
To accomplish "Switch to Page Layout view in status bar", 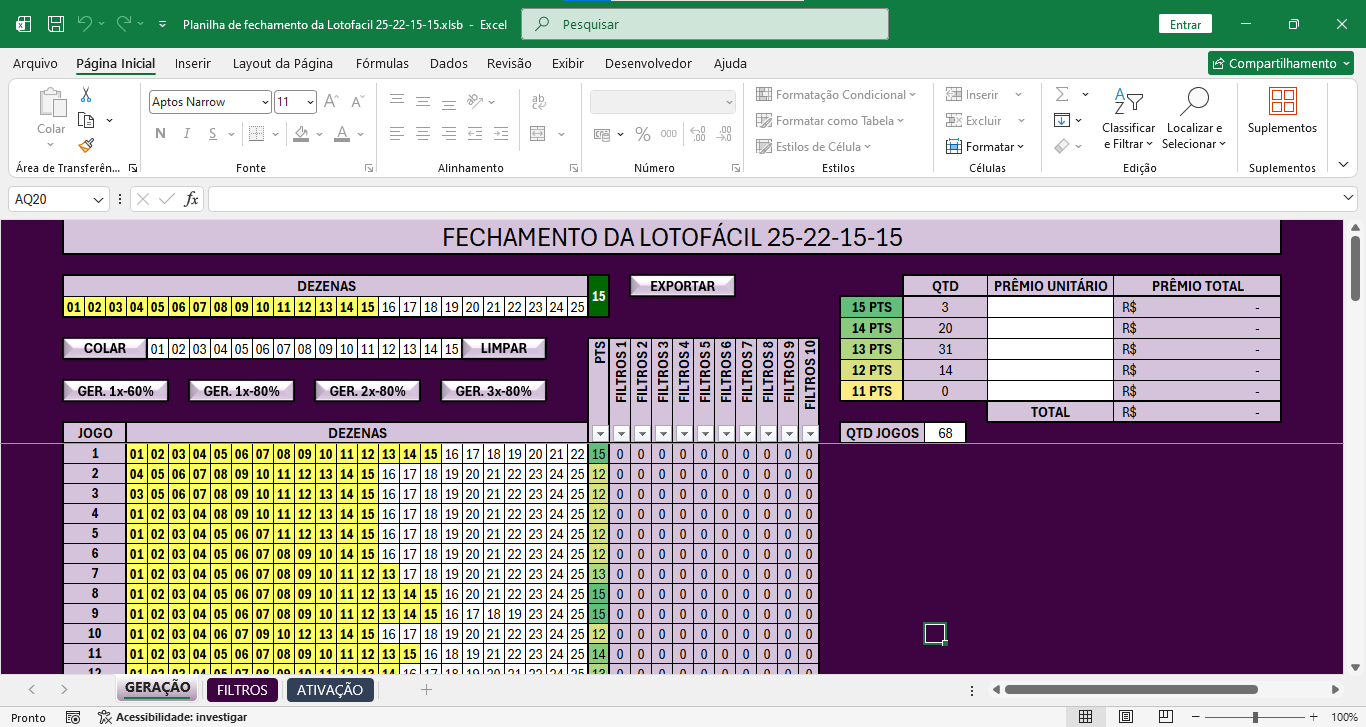I will coord(1126,717).
